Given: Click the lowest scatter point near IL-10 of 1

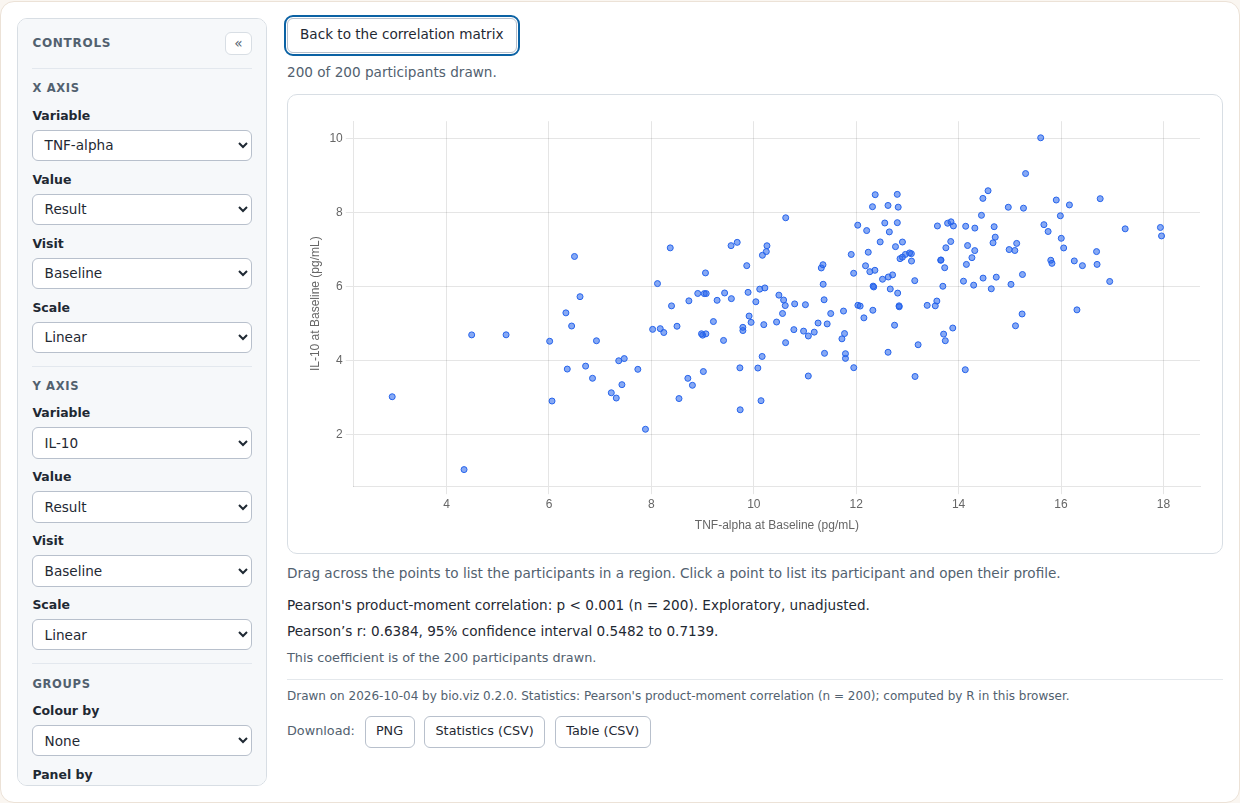Looking at the screenshot, I should [464, 469].
